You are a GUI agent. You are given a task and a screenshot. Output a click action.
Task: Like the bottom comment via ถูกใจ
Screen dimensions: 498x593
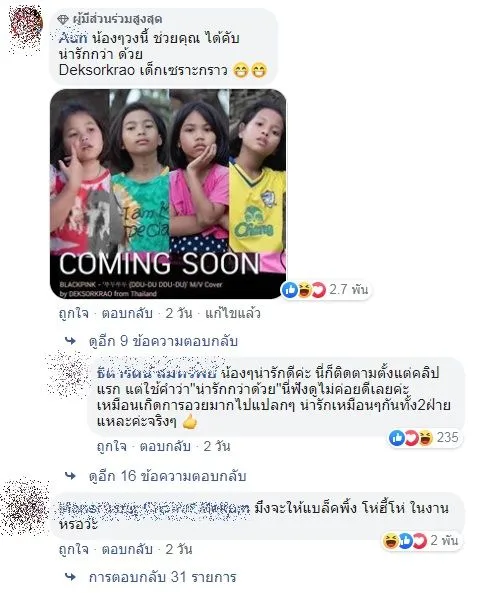click(x=73, y=549)
